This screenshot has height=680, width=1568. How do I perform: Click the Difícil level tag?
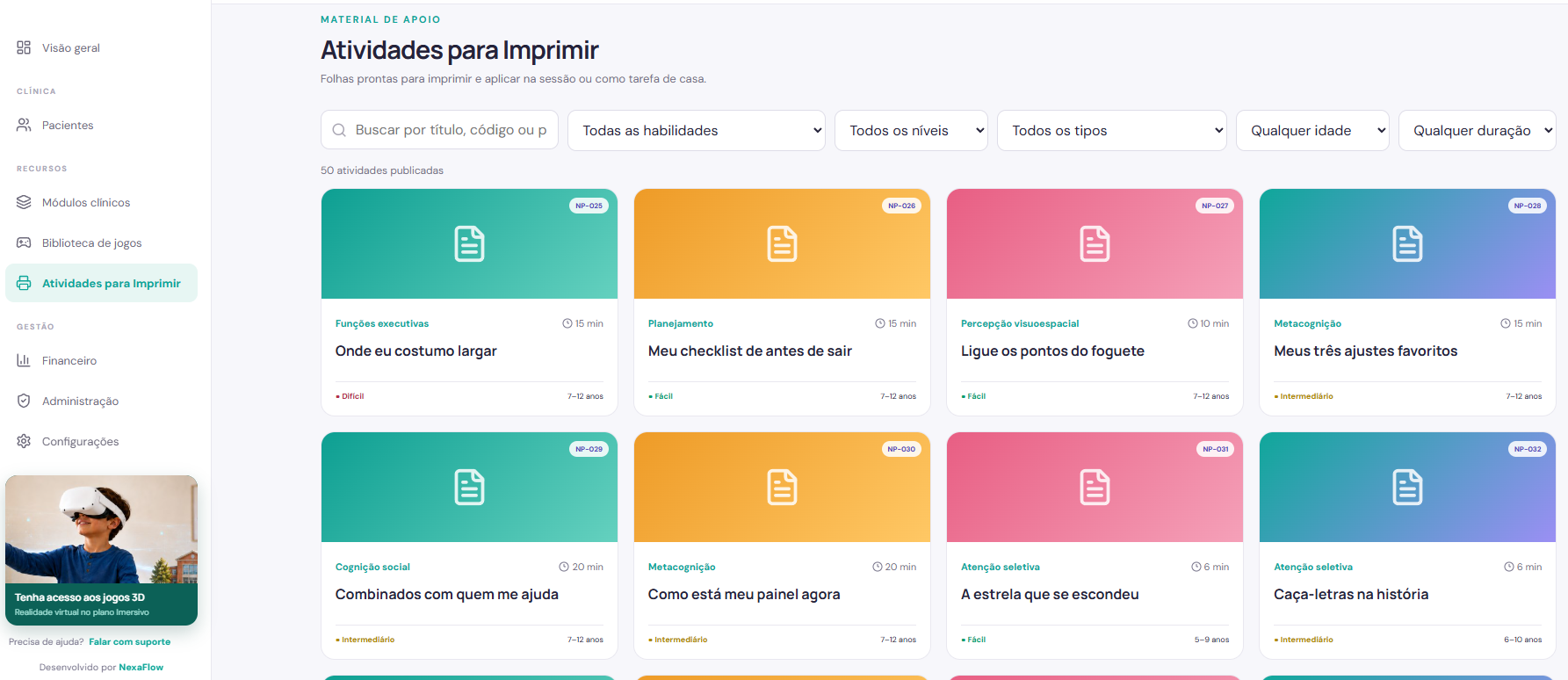350,396
